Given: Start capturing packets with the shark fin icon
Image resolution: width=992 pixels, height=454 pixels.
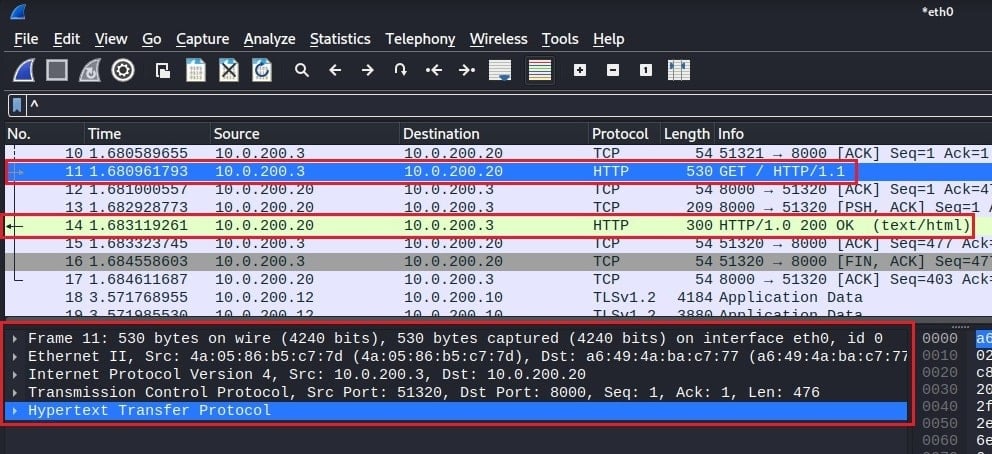Looking at the screenshot, I should tap(24, 70).
